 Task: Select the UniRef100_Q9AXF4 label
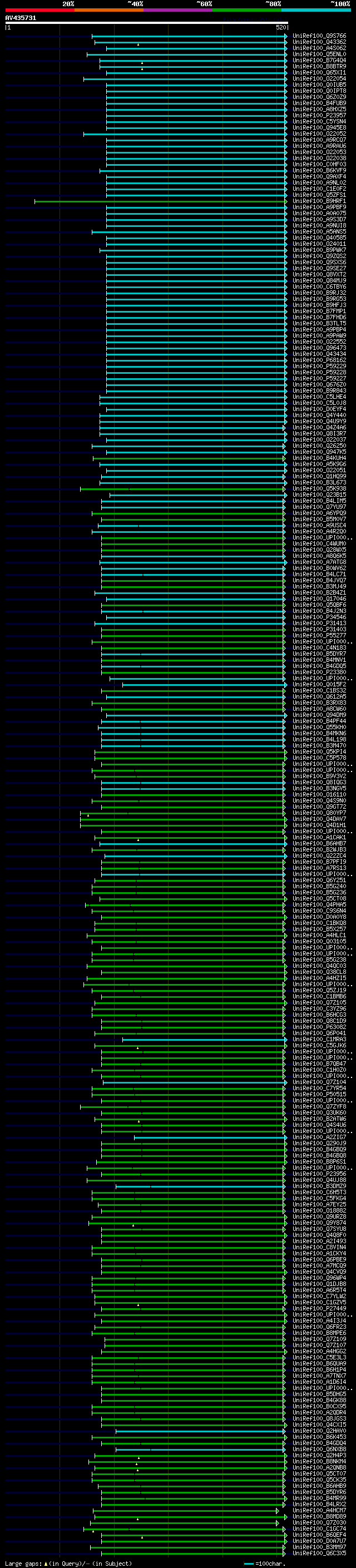[x=319, y=176]
